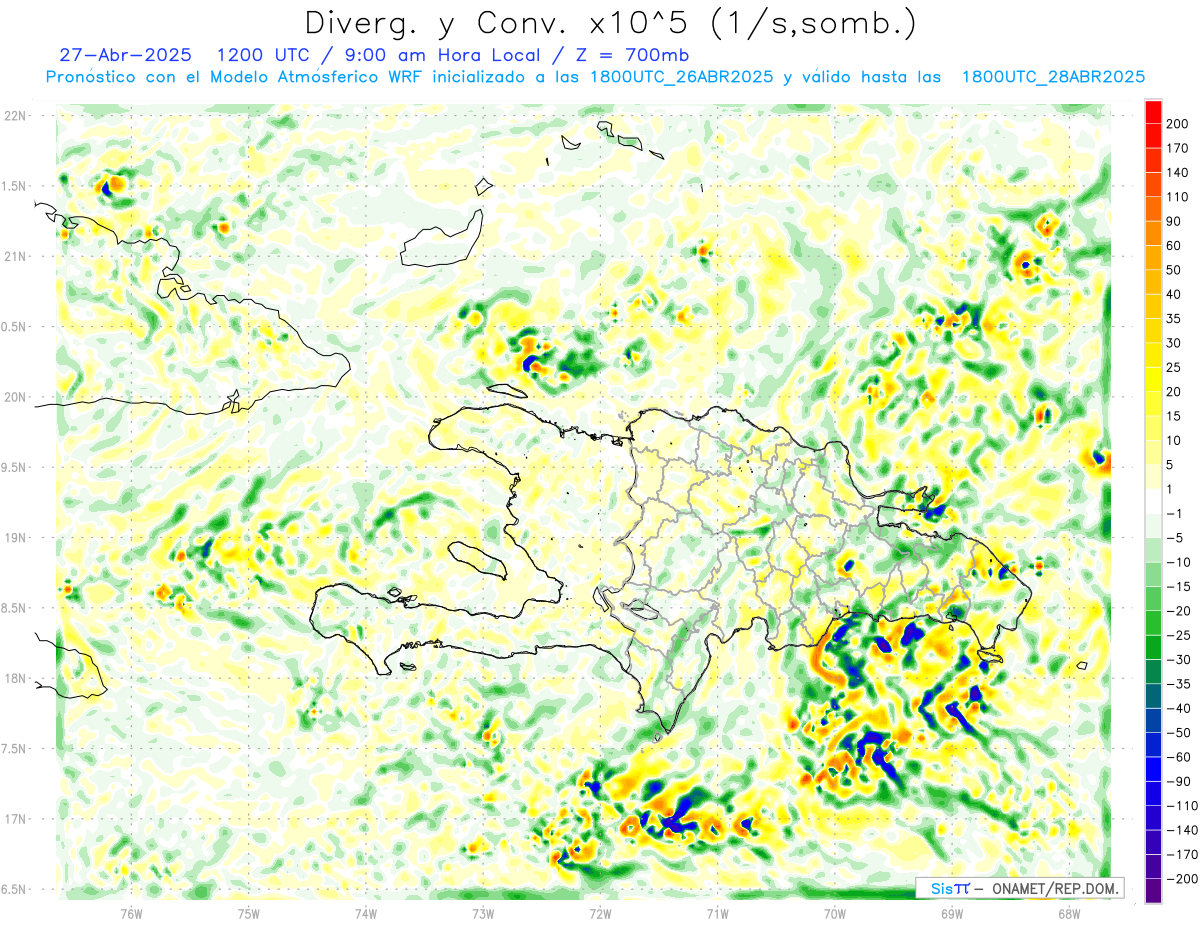Image resolution: width=1200 pixels, height=927 pixels.
Task: Click the colorbar label "-90"
Action: pyautogui.click(x=1178, y=781)
